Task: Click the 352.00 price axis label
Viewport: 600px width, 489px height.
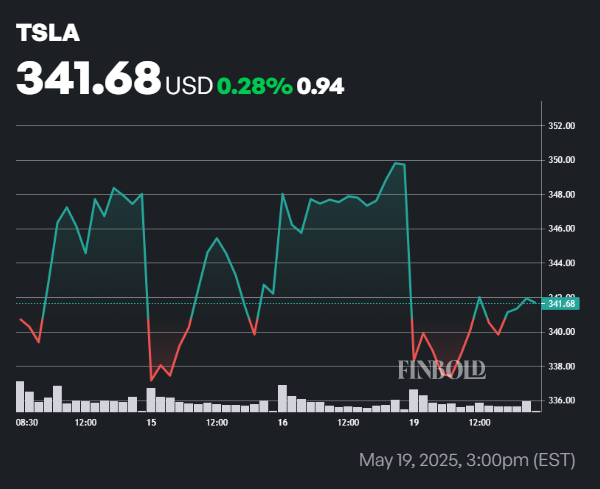Action: (562, 126)
